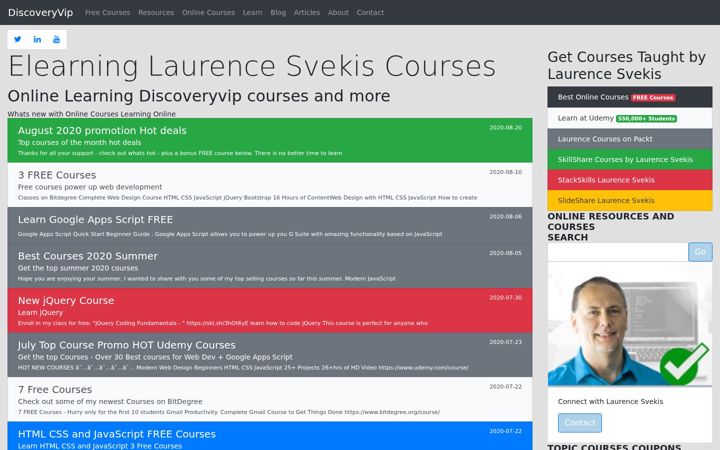
Task: Open the Online Courses menu item
Action: coord(208,12)
